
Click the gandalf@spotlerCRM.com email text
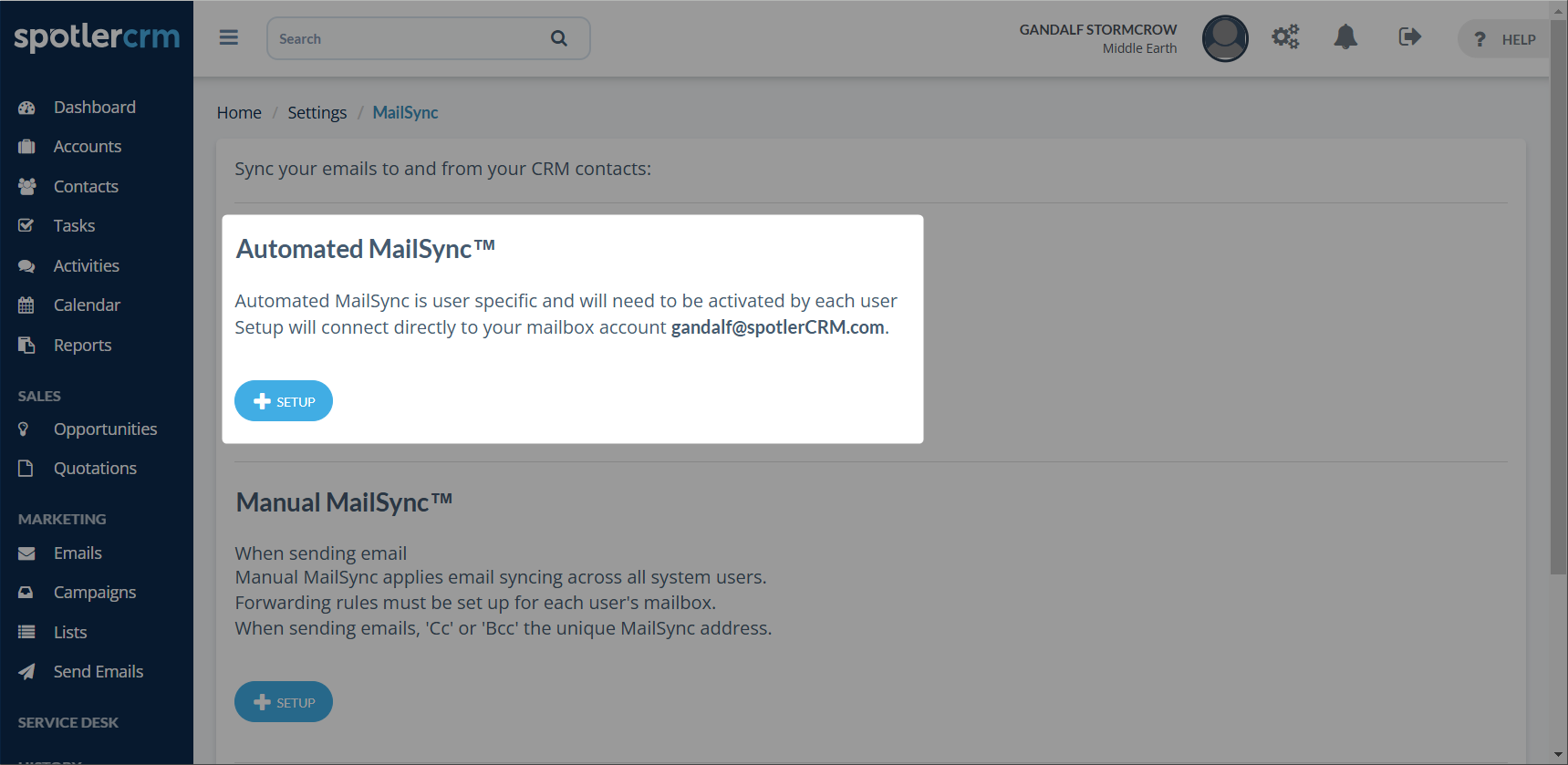coord(778,327)
